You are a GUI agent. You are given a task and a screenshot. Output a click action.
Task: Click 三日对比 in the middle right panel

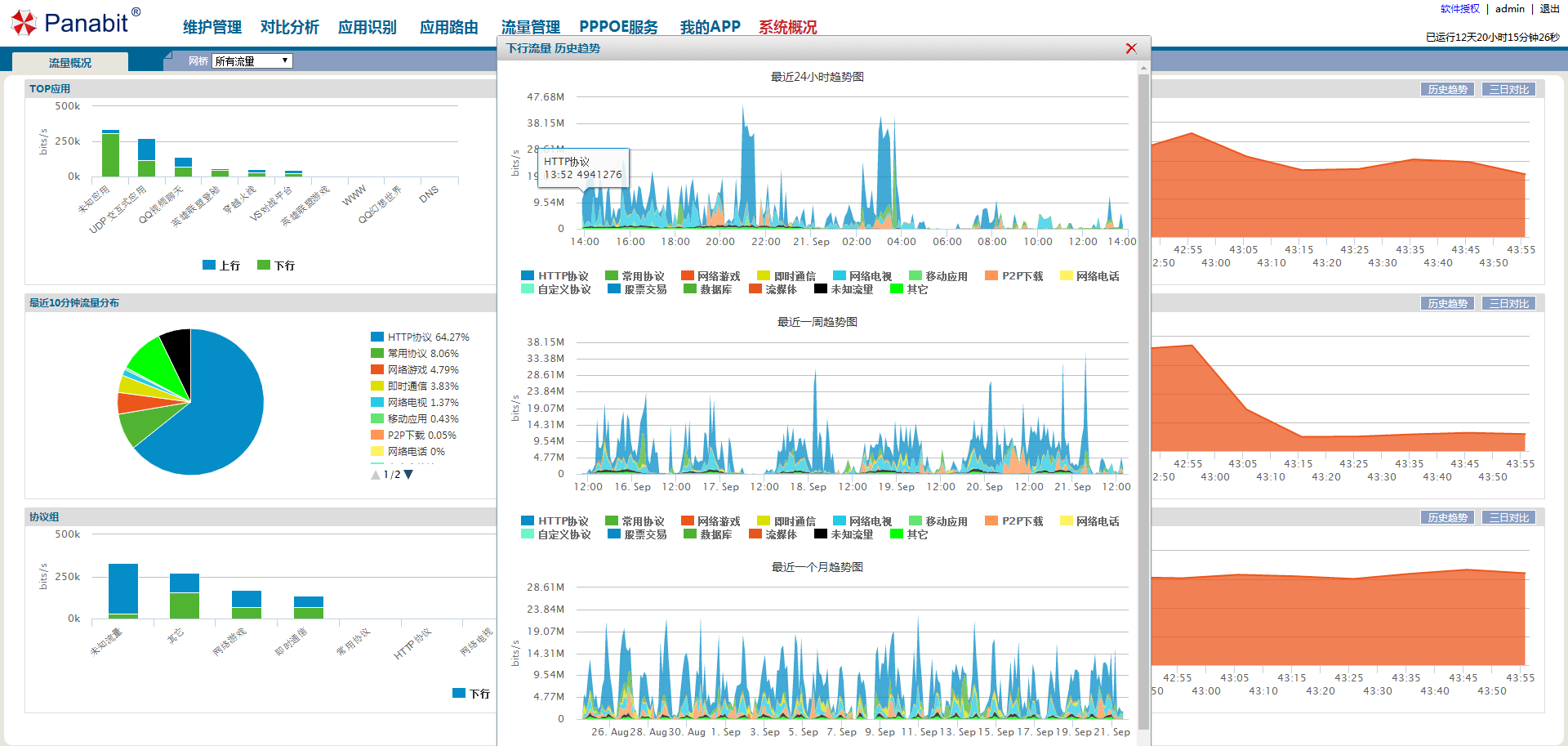(x=1509, y=304)
